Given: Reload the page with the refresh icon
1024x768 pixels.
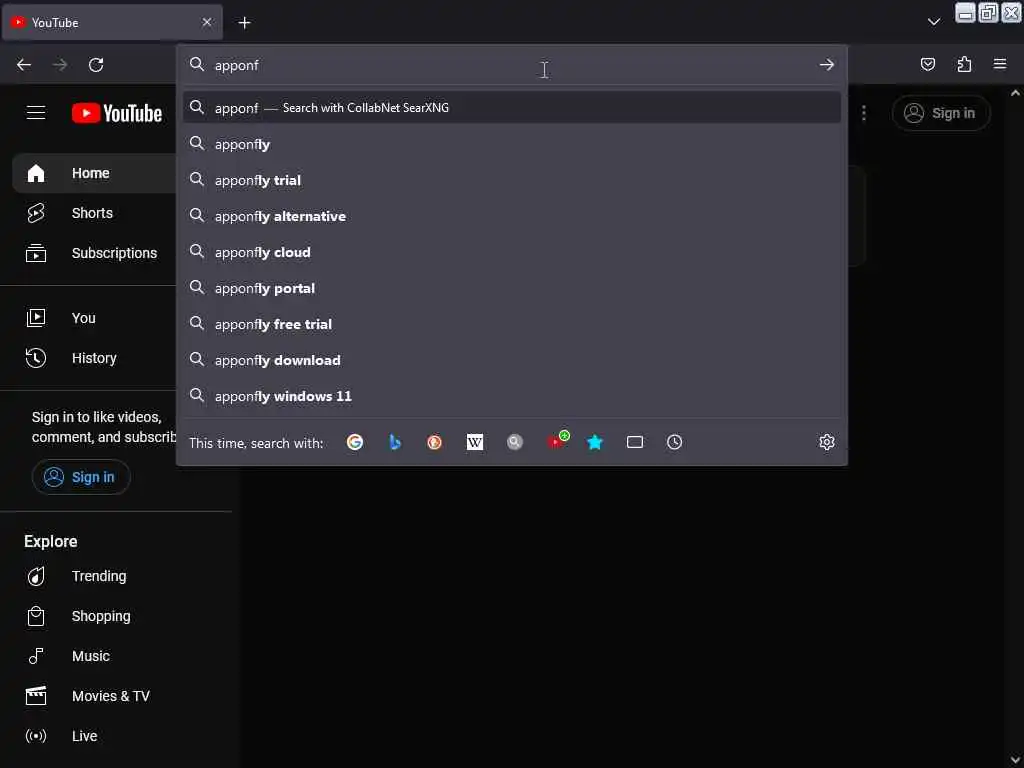Looking at the screenshot, I should pos(96,65).
